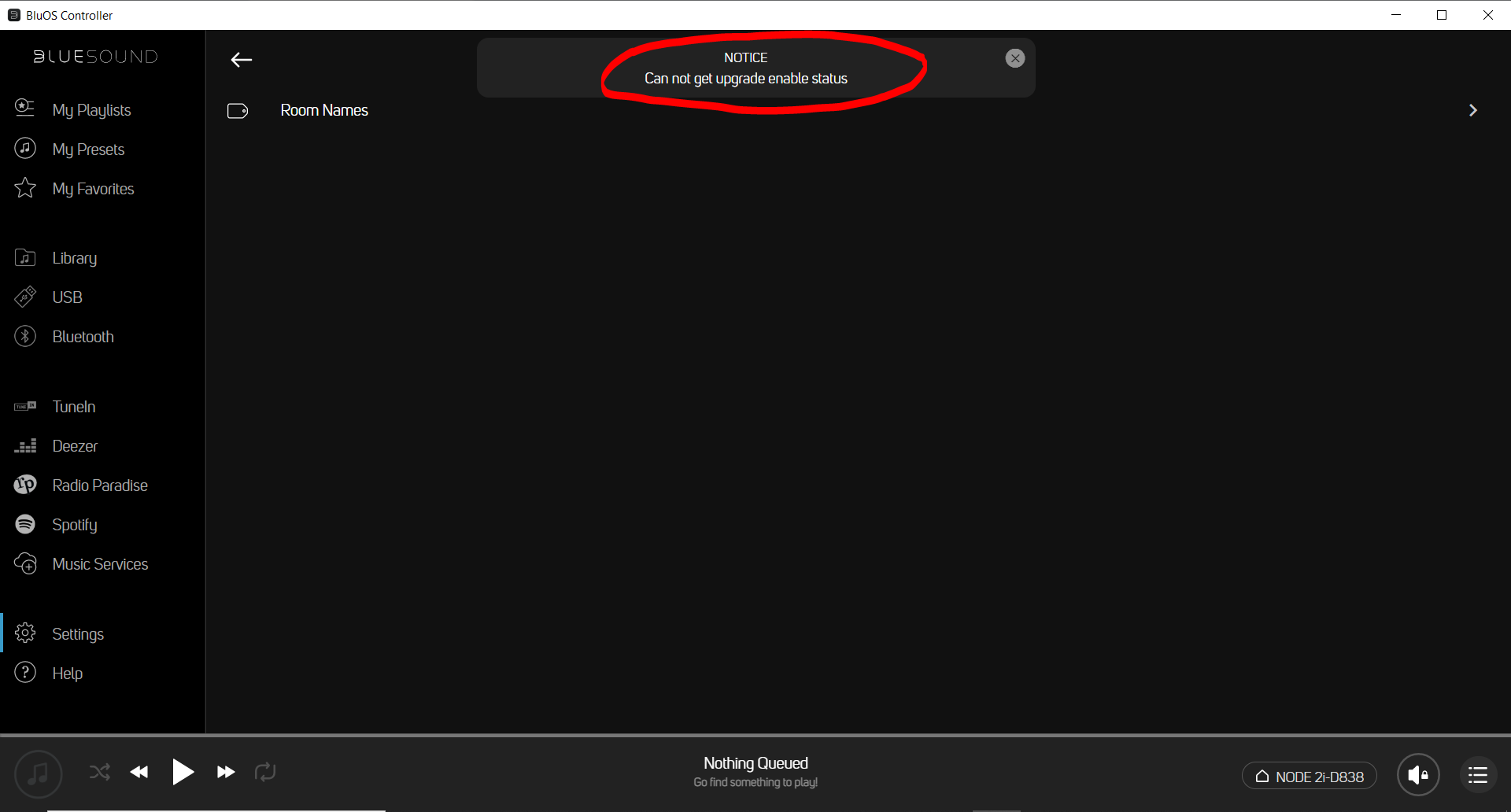Open the play queue list

[x=1477, y=775]
